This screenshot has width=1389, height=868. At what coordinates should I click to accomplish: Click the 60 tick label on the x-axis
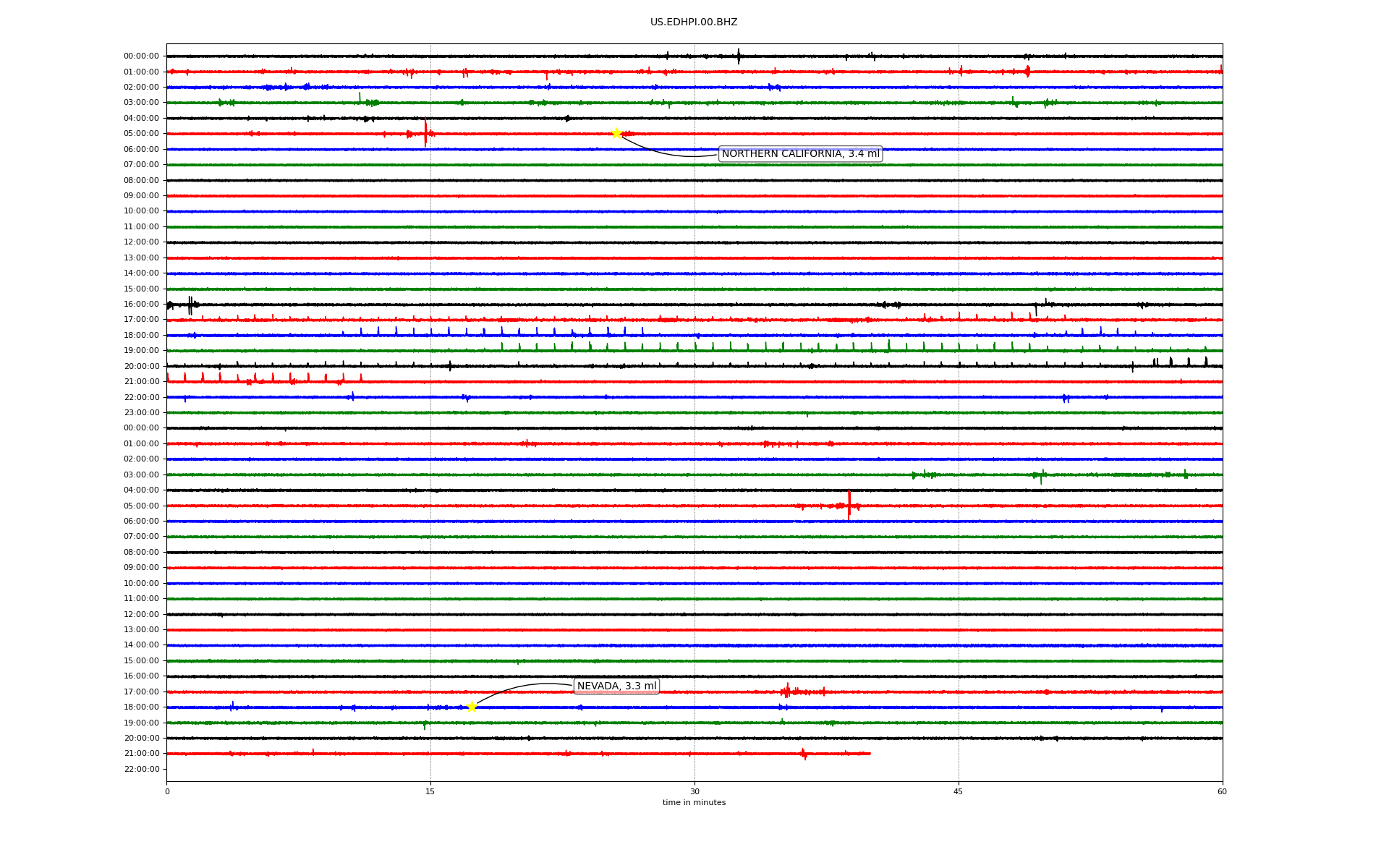click(1222, 791)
